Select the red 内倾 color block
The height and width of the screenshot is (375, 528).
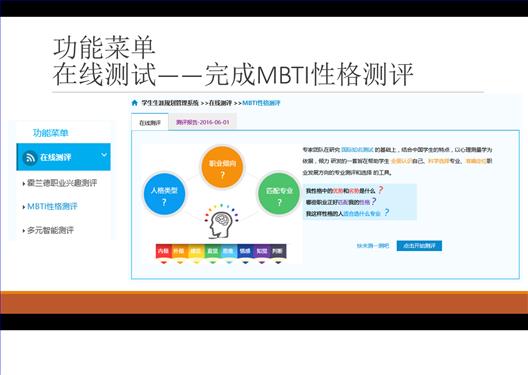click(163, 251)
